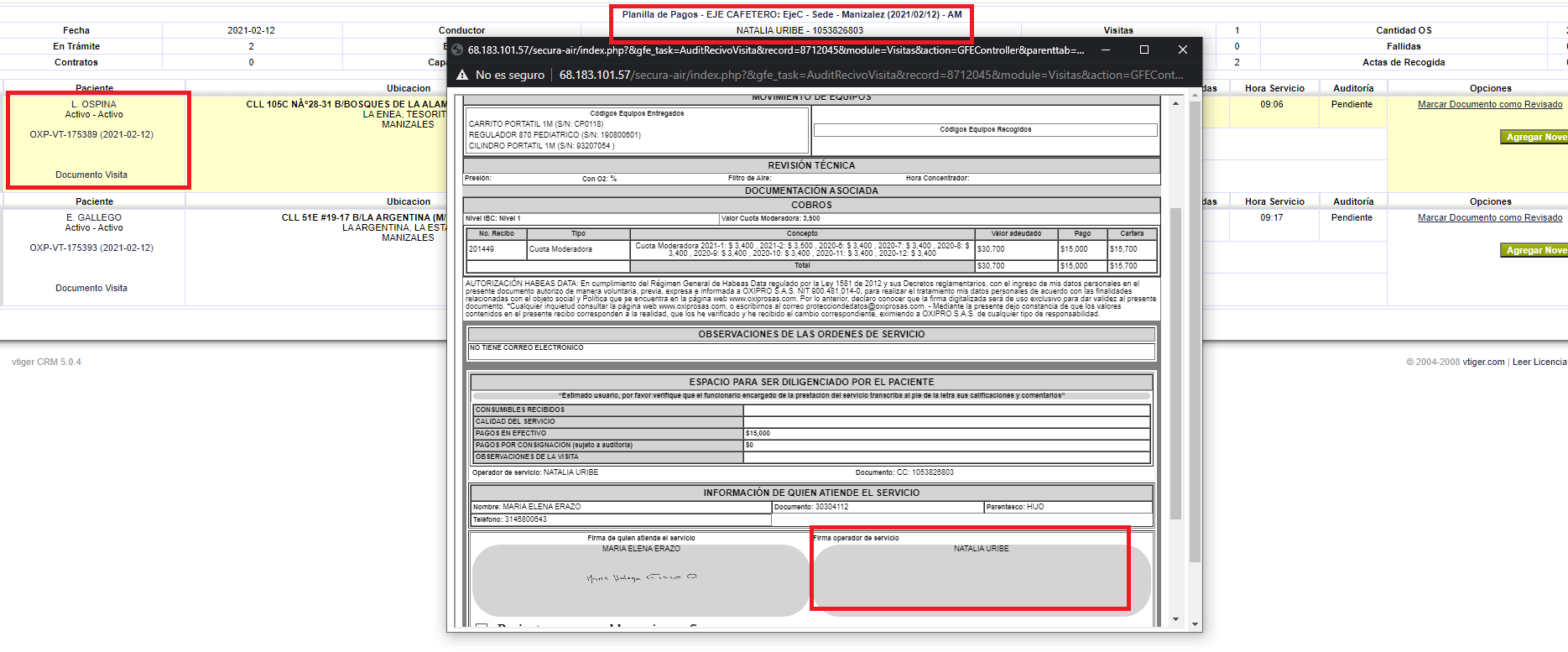
Task: Open 'Marcar Documento como Revisado' for the 09:17 visit
Action: [x=1490, y=217]
